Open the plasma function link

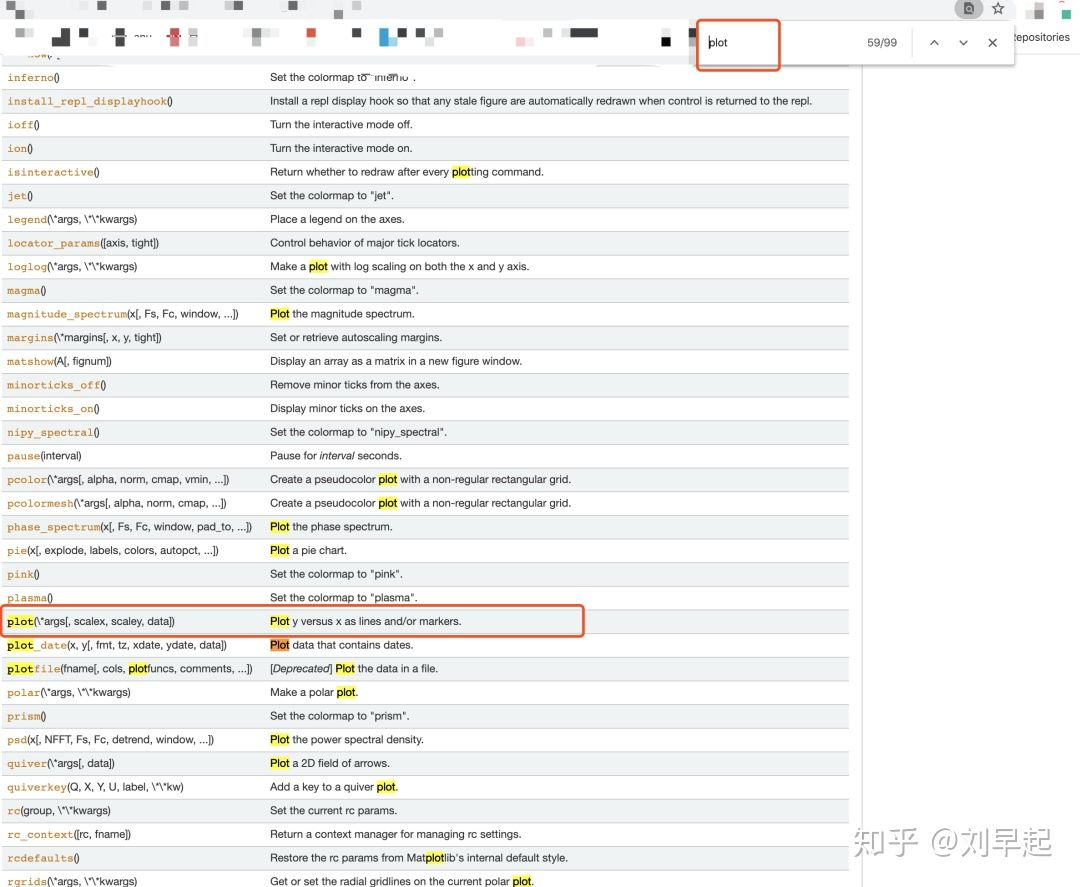pos(27,598)
